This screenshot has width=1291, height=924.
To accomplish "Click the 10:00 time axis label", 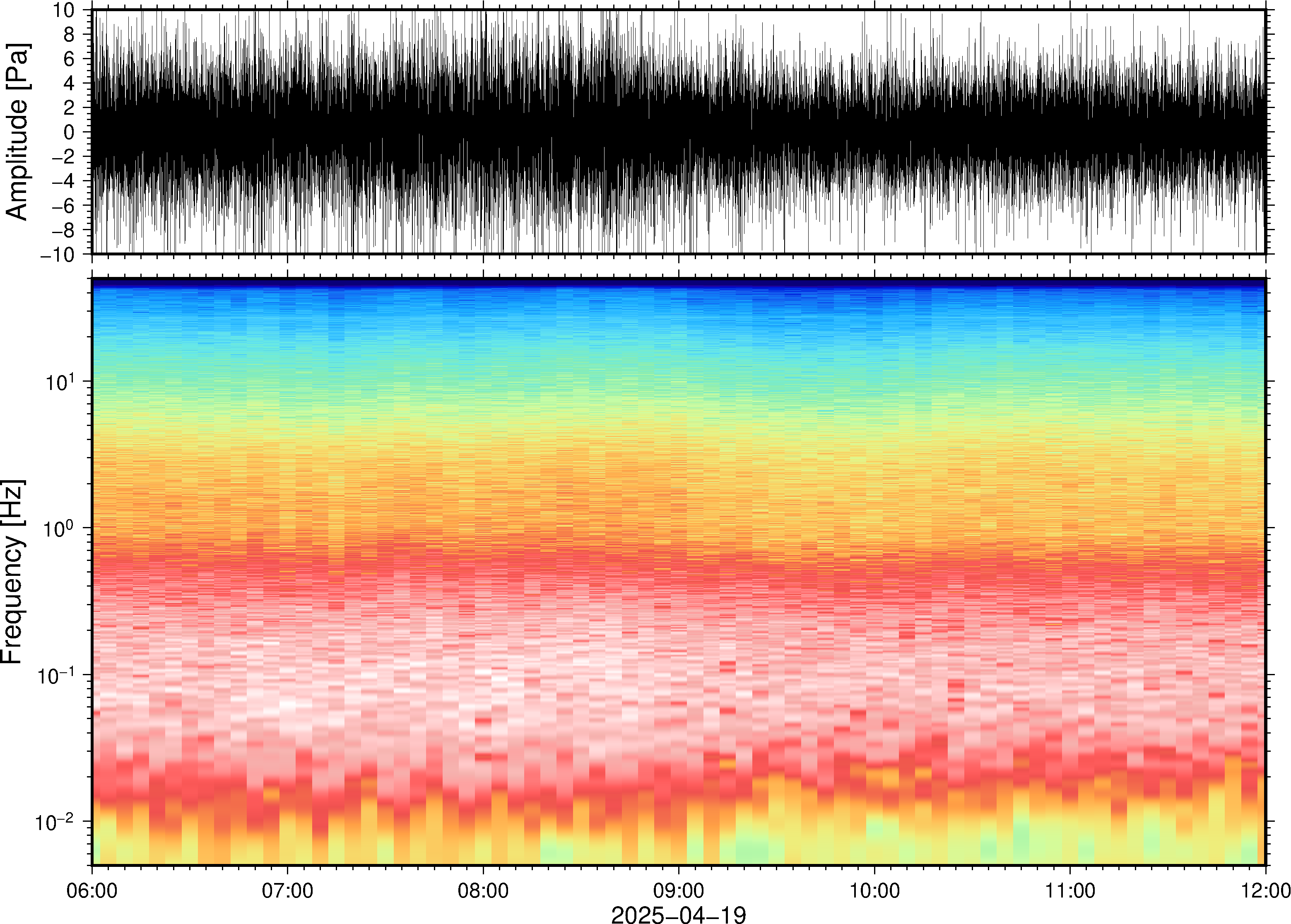I will (x=874, y=890).
